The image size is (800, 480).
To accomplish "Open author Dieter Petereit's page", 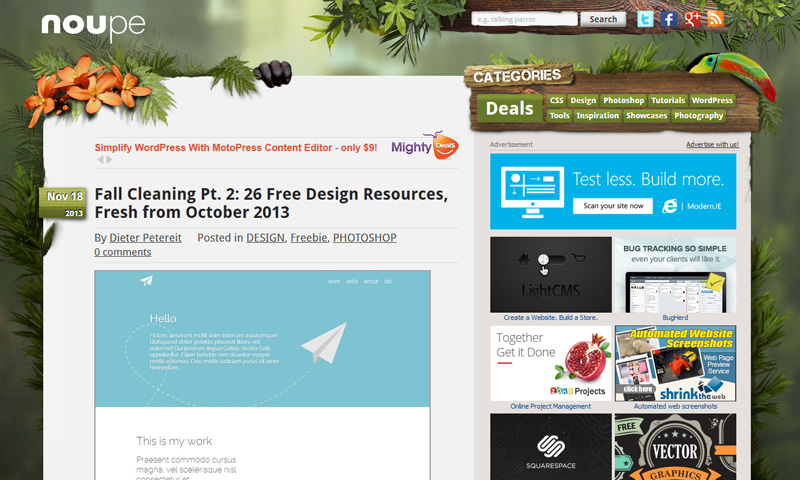I will coord(145,238).
